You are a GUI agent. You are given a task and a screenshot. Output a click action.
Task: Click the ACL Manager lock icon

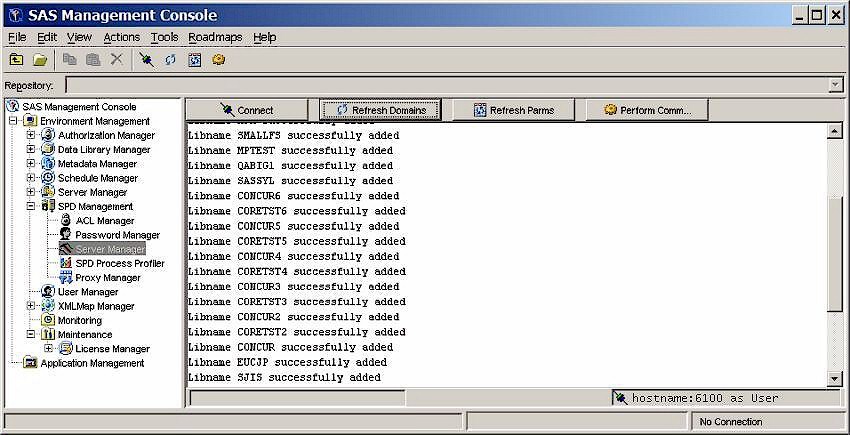[x=66, y=220]
